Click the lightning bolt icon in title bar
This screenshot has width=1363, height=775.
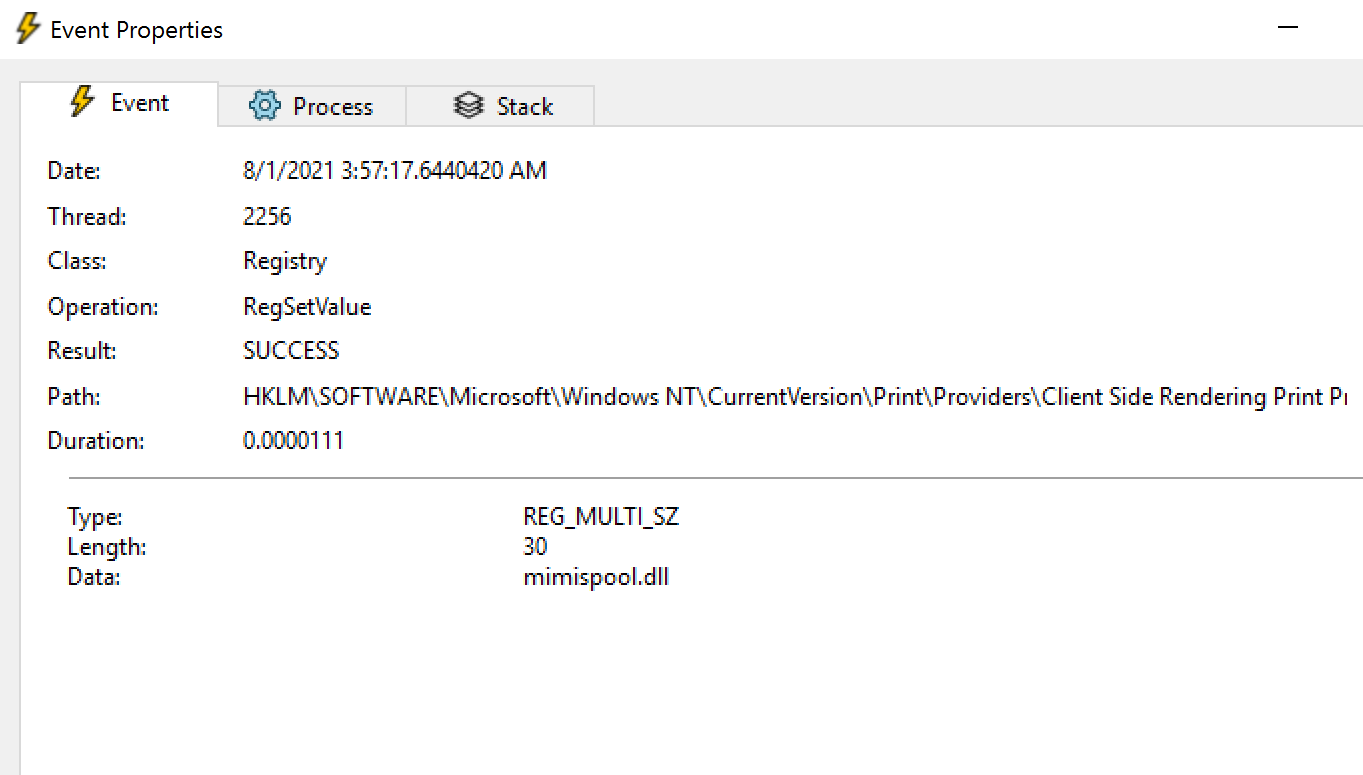[28, 29]
